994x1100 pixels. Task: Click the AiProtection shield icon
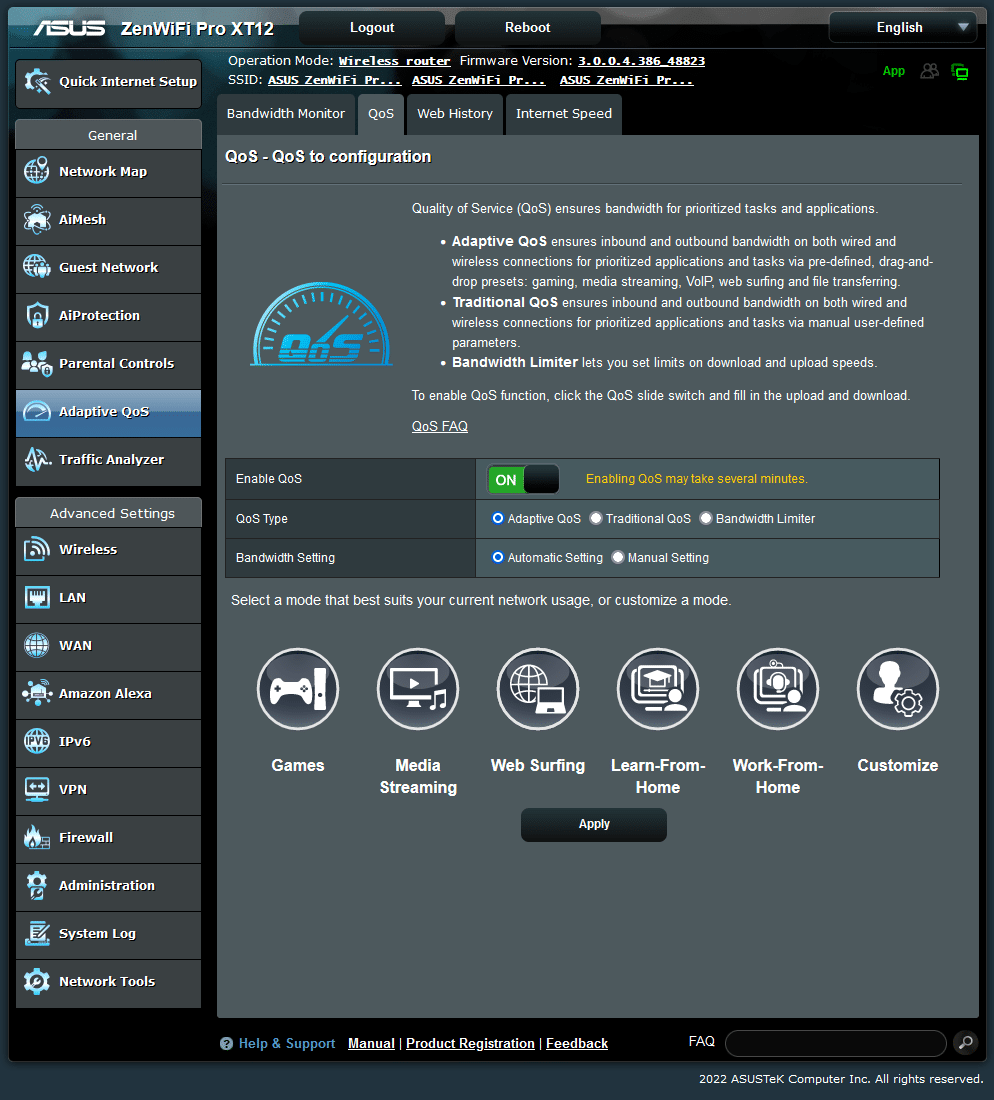tap(36, 316)
